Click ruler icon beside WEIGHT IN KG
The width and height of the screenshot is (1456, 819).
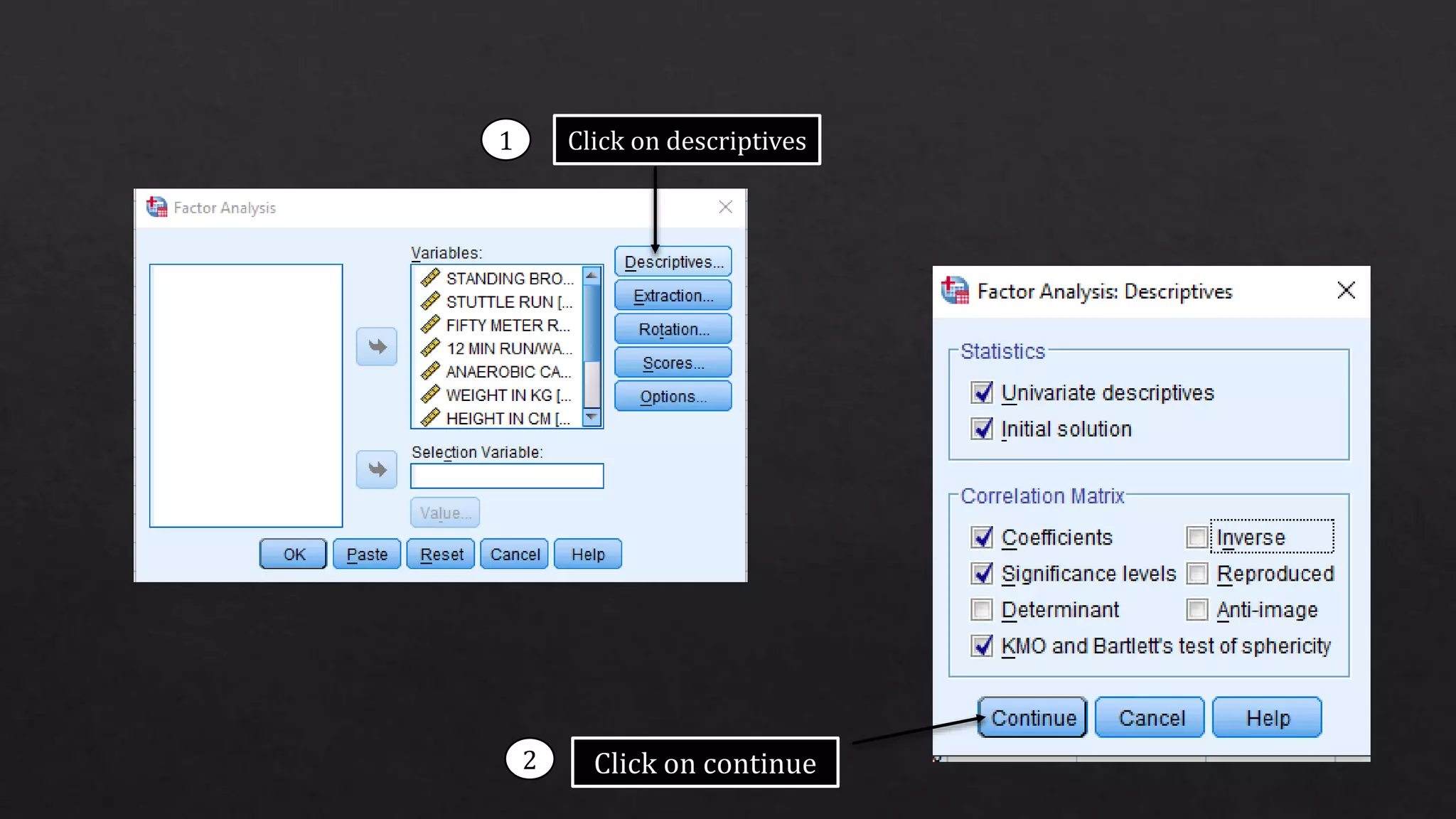coord(430,395)
